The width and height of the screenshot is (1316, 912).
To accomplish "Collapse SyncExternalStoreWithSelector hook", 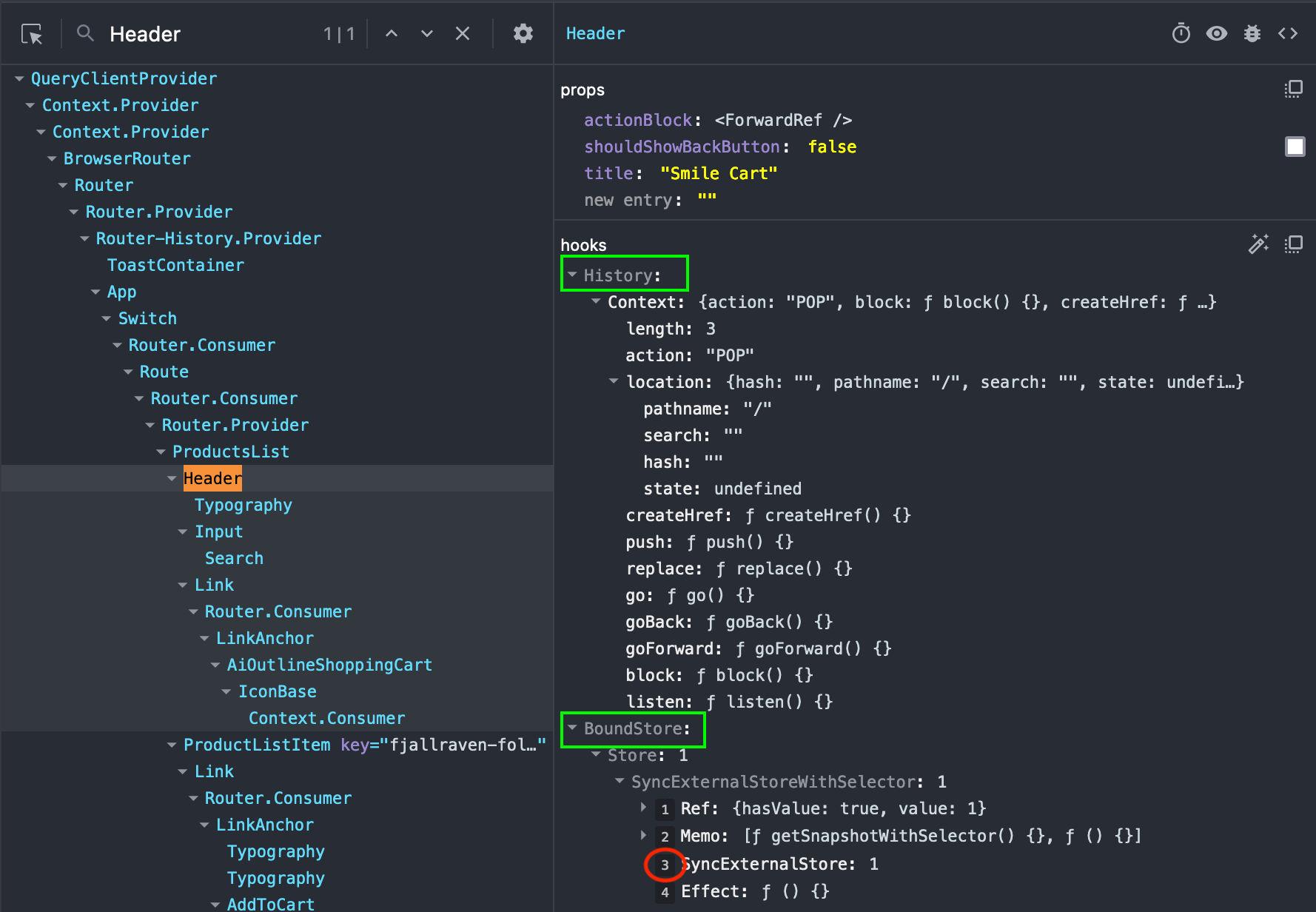I will coord(620,781).
